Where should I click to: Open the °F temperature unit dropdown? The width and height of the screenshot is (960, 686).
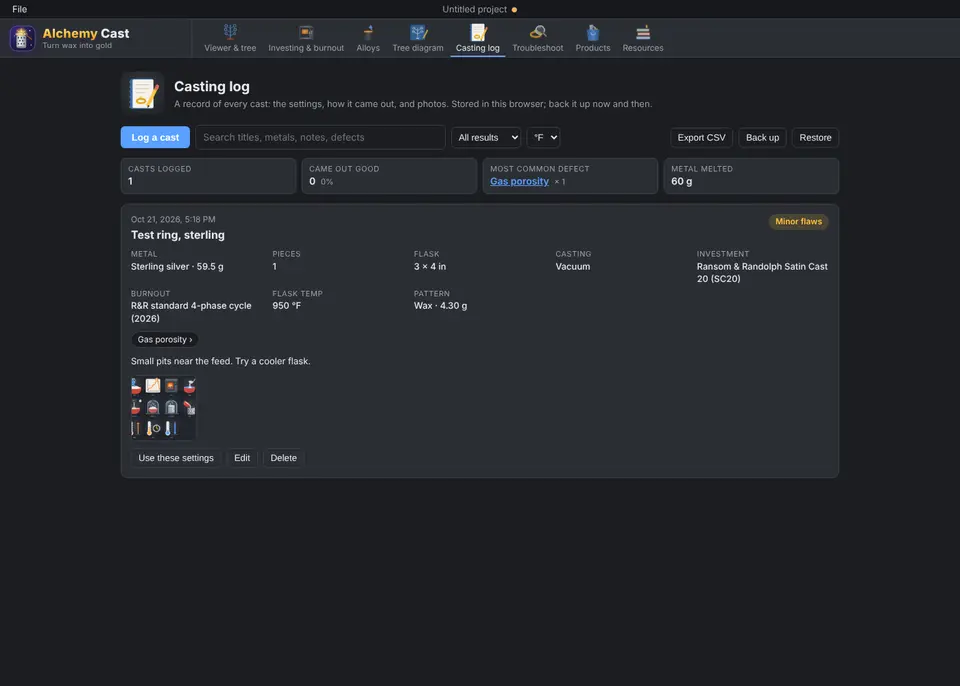coord(544,138)
